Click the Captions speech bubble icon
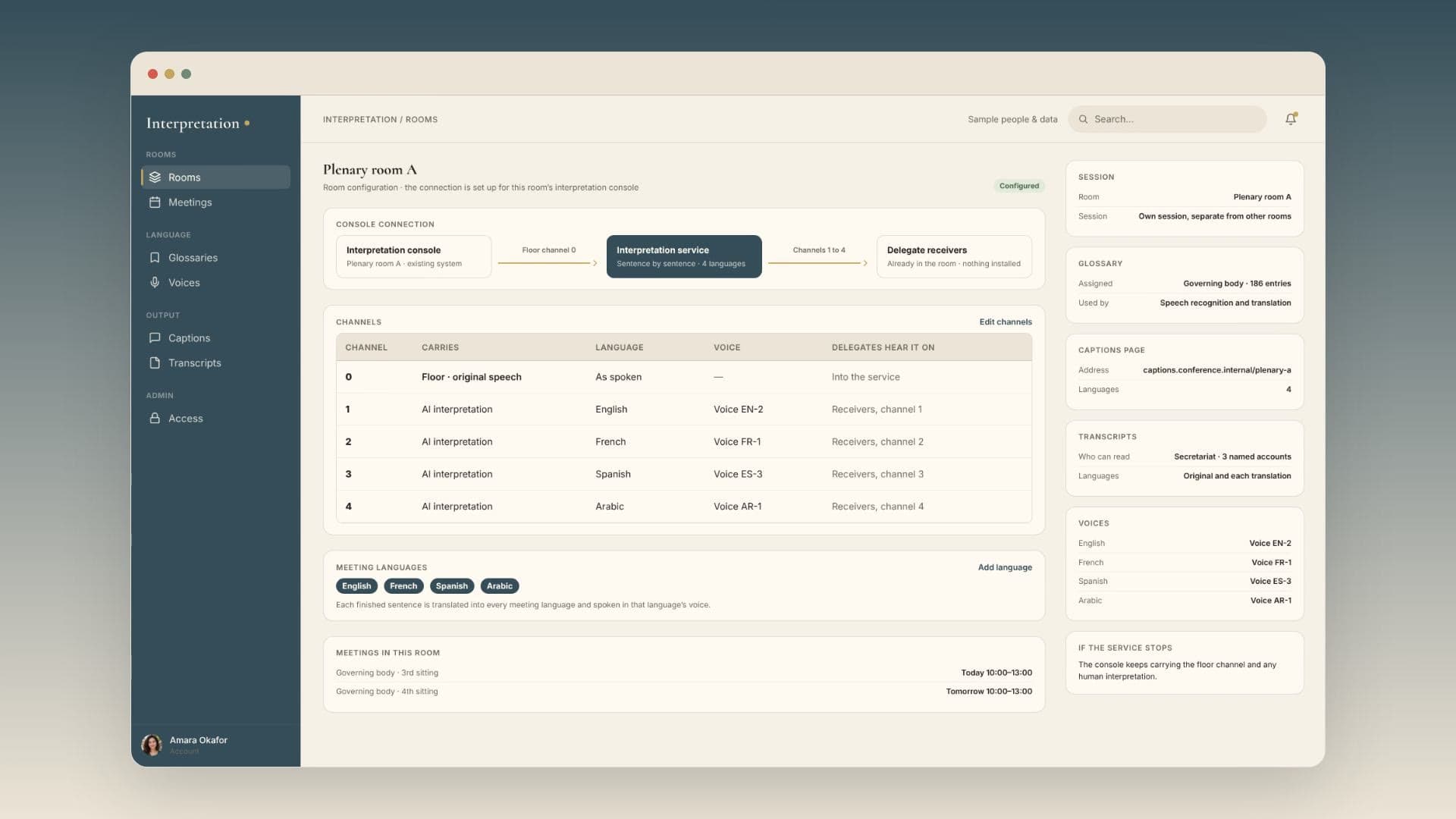This screenshot has height=819, width=1456. (155, 337)
